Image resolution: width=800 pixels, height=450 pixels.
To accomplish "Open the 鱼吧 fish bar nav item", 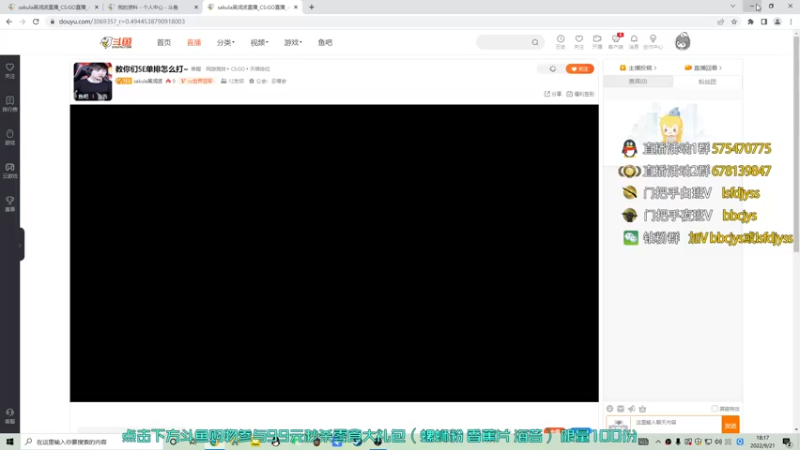I will pyautogui.click(x=325, y=42).
